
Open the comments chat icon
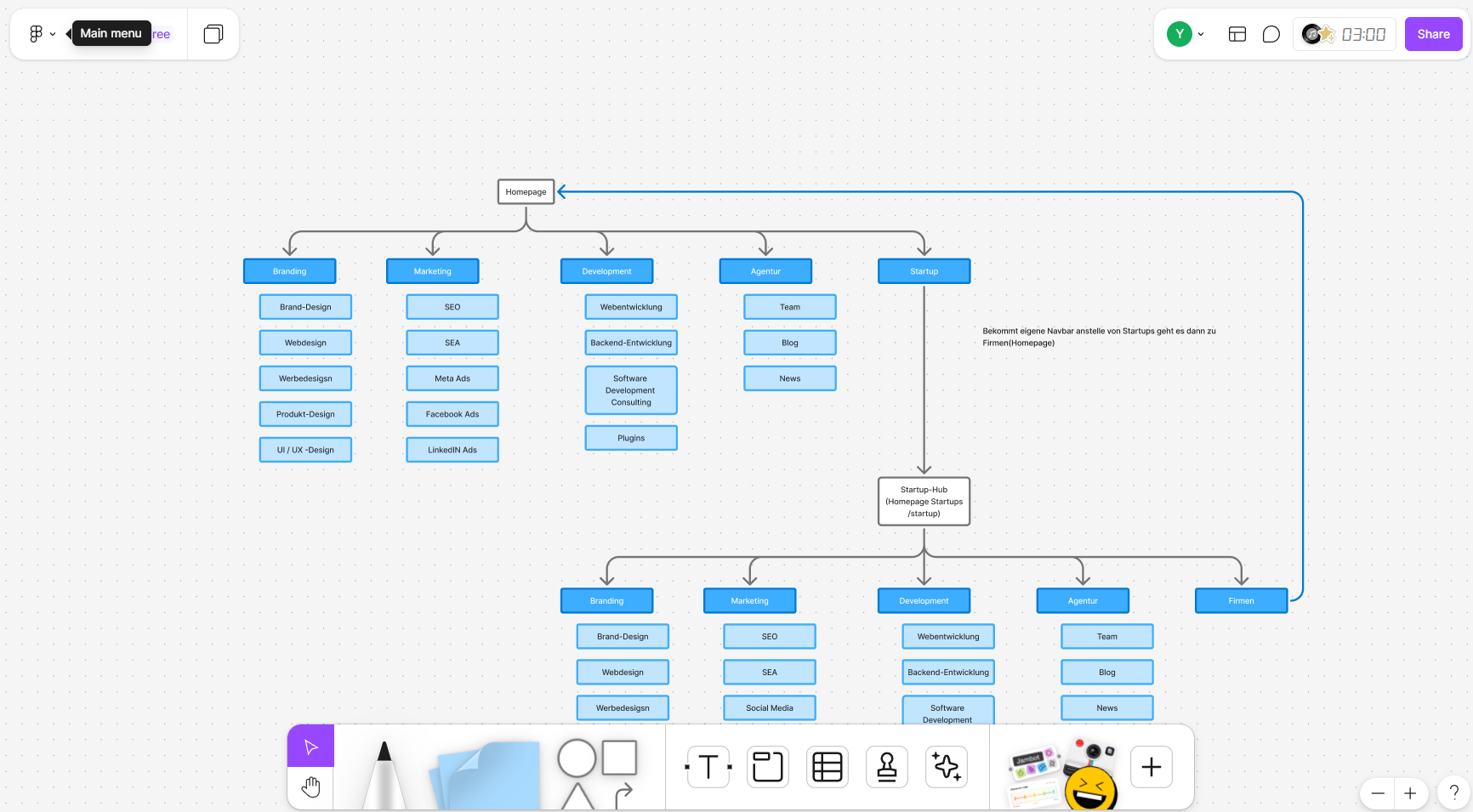tap(1271, 34)
